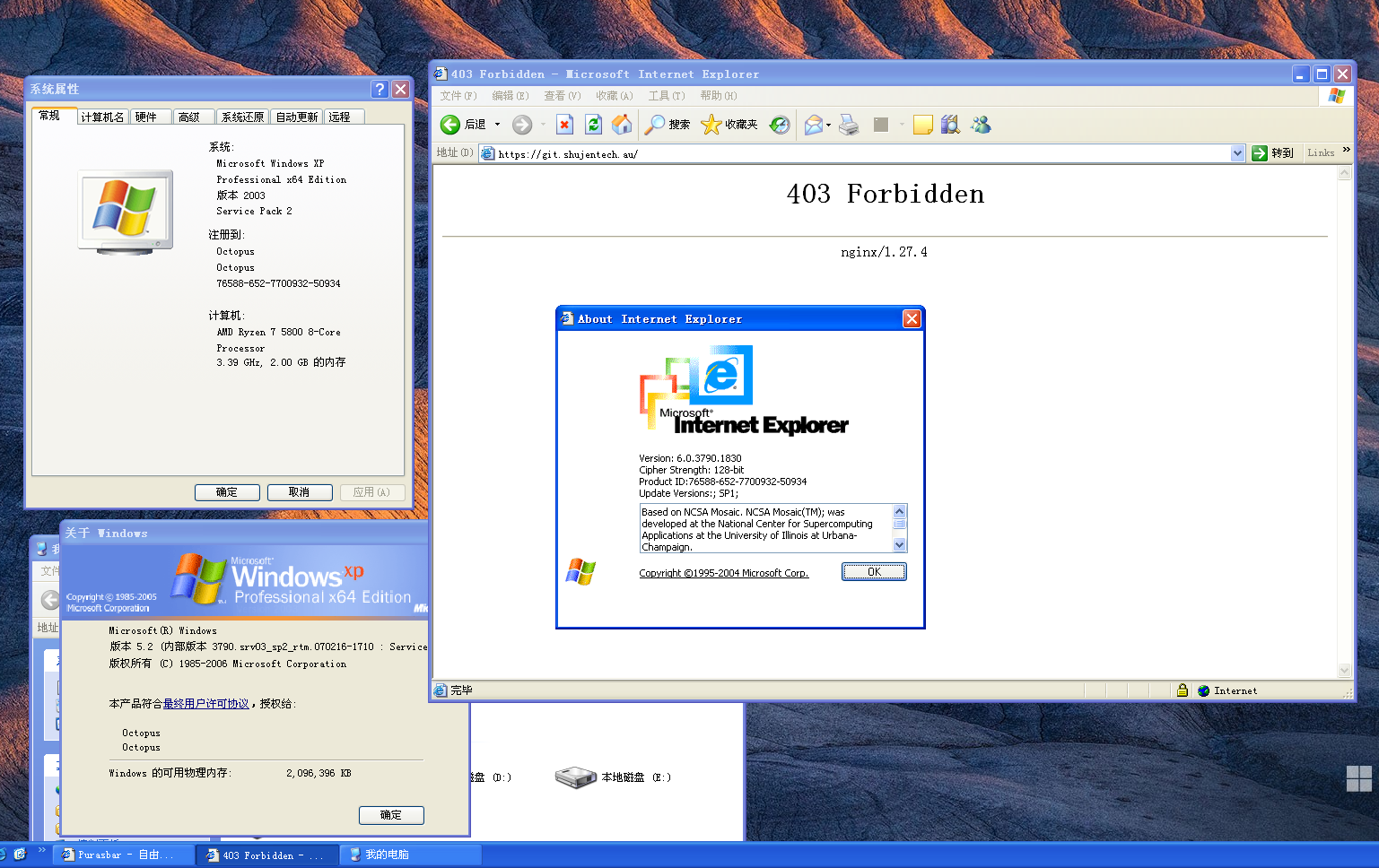Expand the Mail button dropdown arrow
The height and width of the screenshot is (868, 1379).
pyautogui.click(x=828, y=125)
